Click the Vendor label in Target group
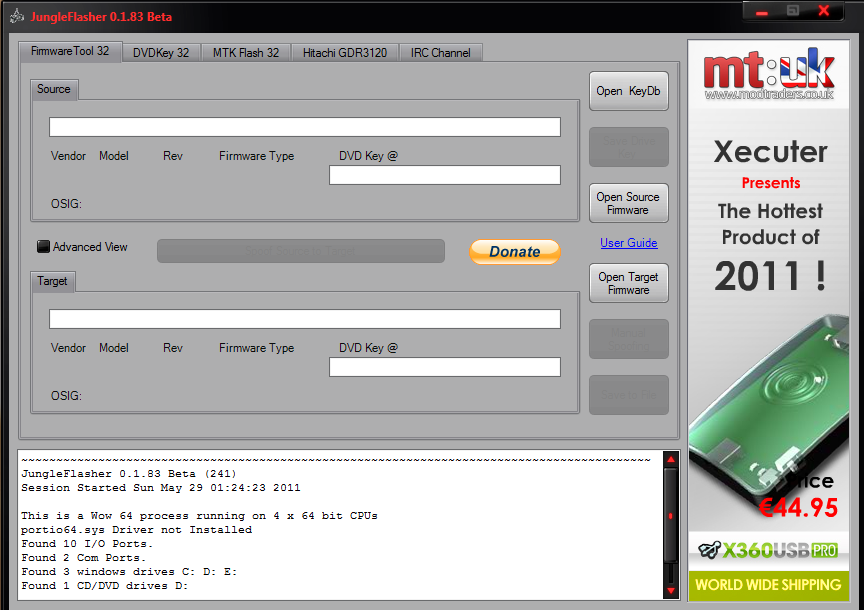The image size is (864, 610). (x=68, y=348)
